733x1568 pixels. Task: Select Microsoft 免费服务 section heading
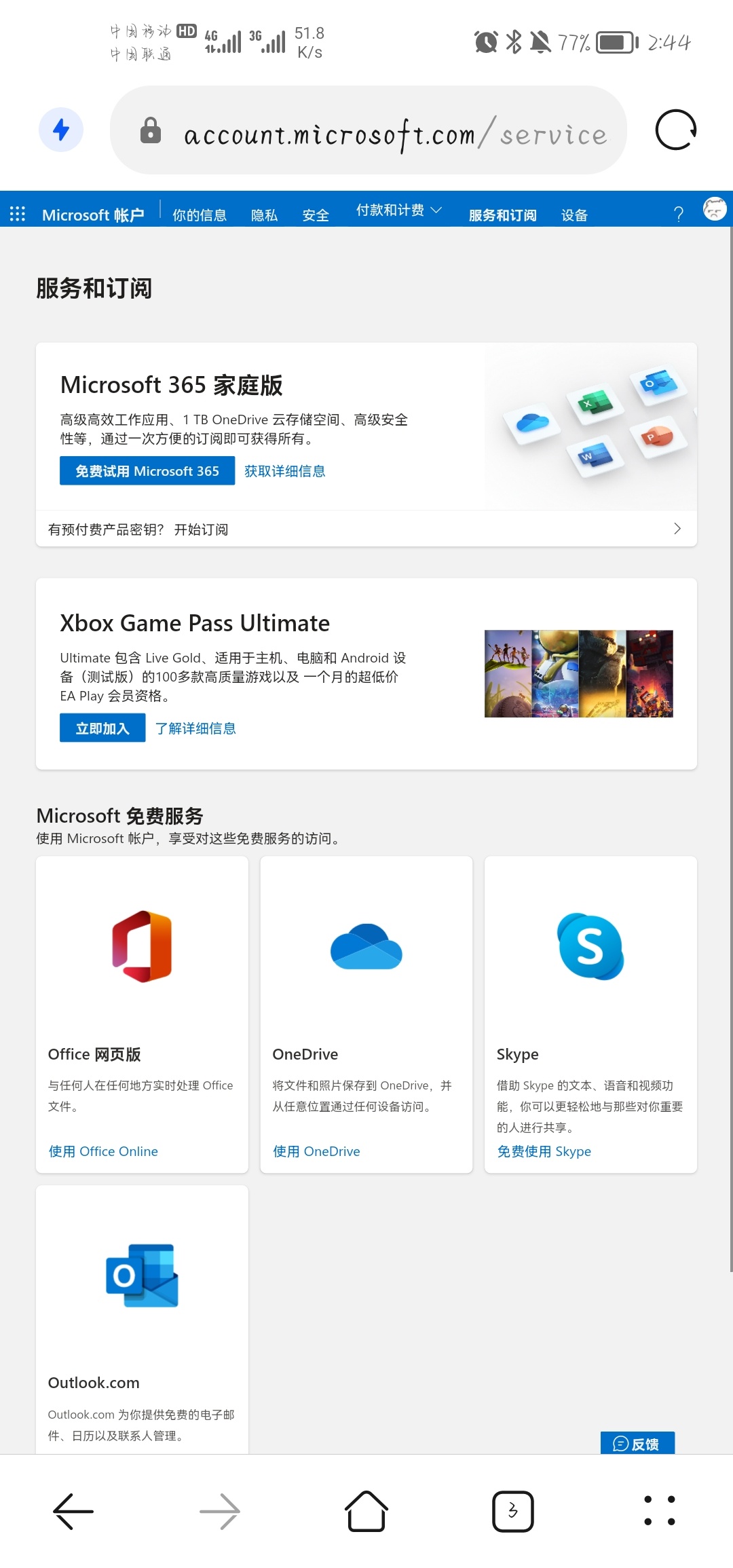coord(119,815)
